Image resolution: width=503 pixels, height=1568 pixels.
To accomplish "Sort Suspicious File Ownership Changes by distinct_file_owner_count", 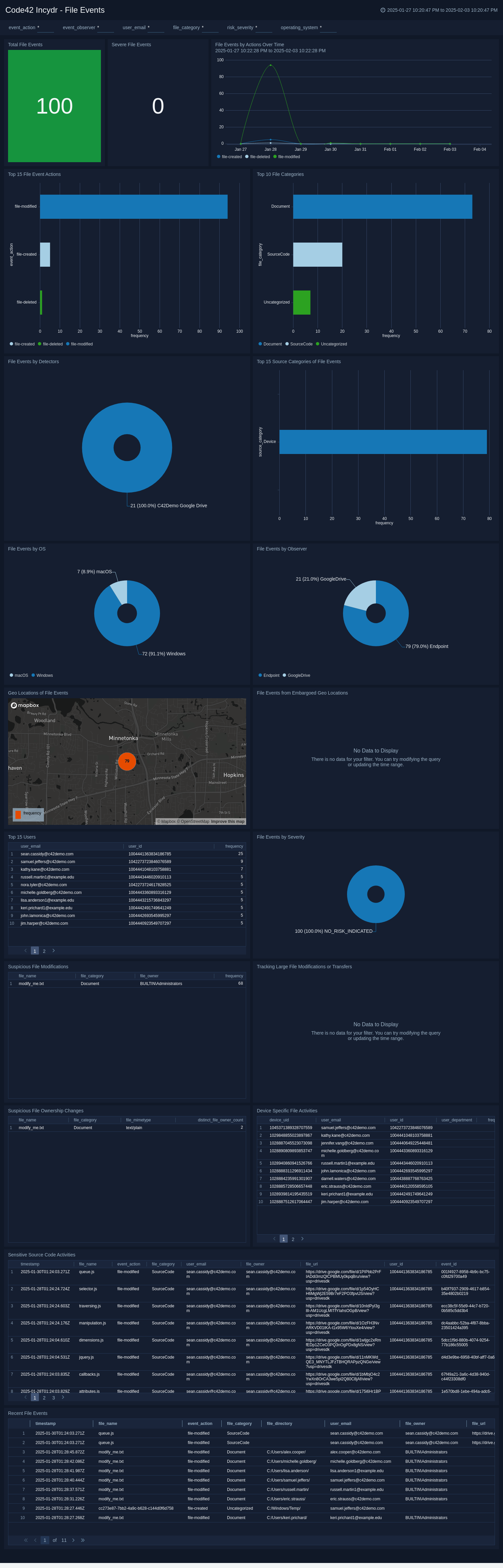I will tap(220, 1120).
